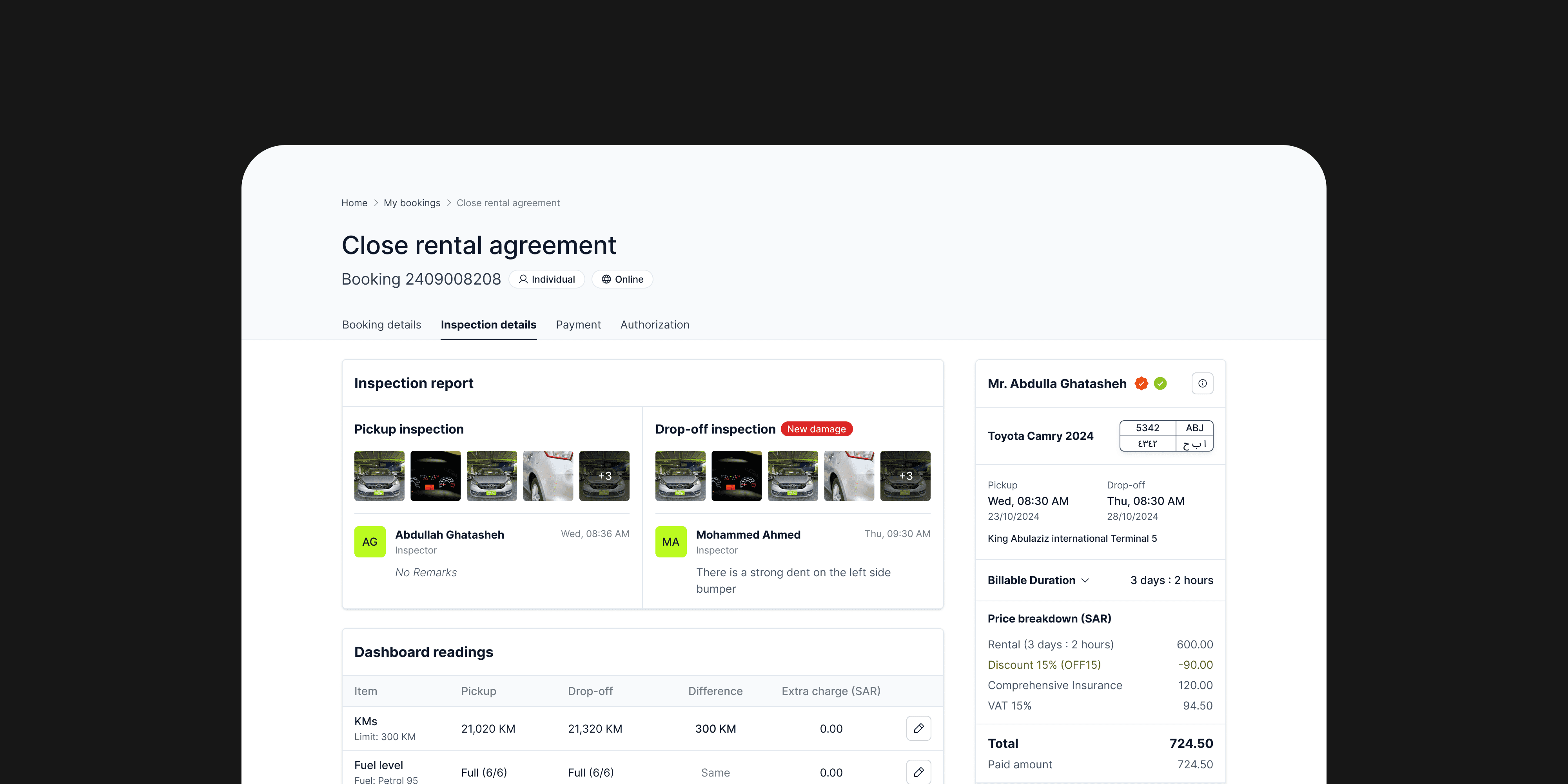Click the MA inspector avatar
The width and height of the screenshot is (1568, 784).
670,542
